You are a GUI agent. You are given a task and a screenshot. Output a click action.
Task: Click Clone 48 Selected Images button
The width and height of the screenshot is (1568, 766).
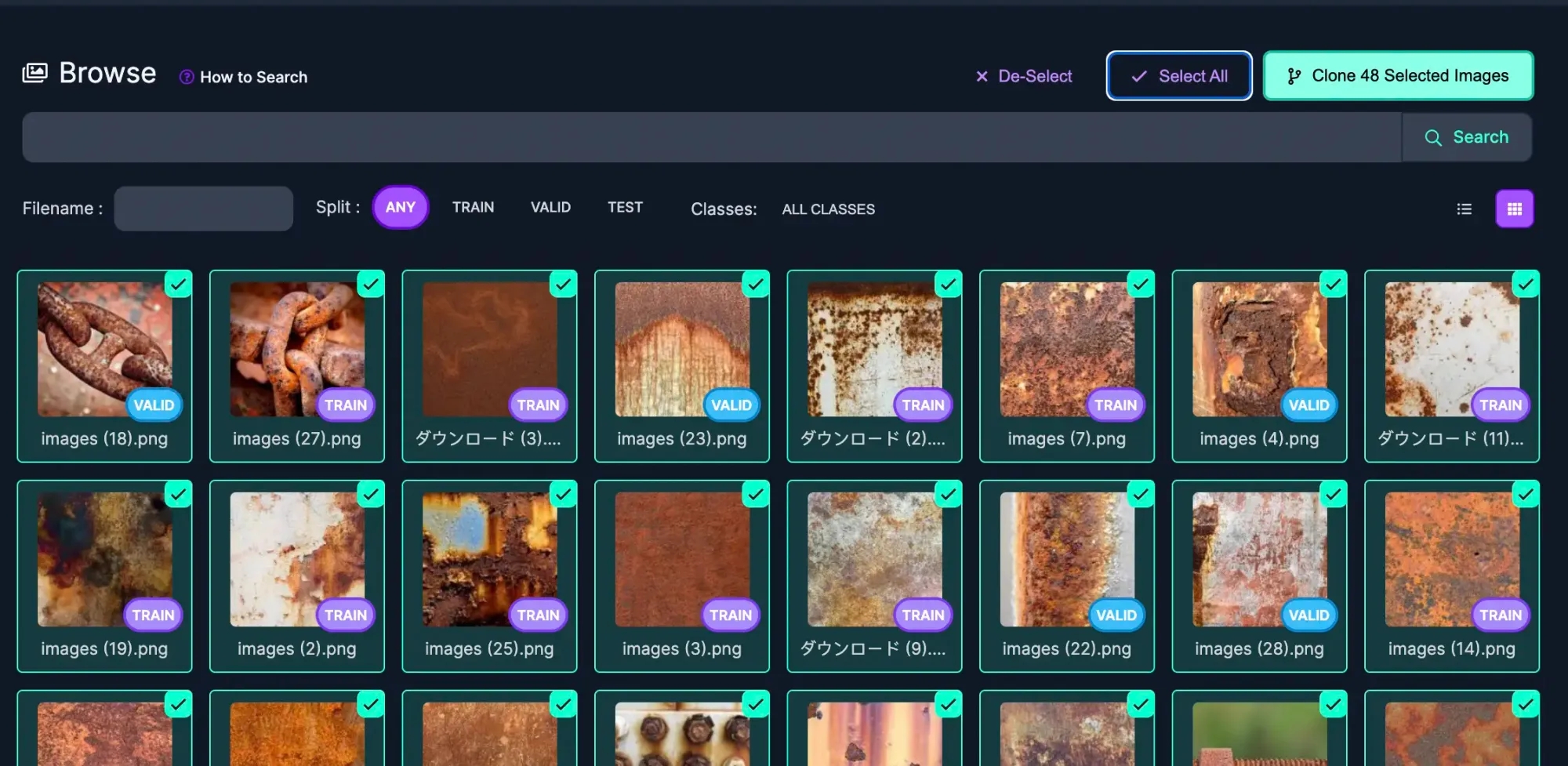click(1398, 76)
